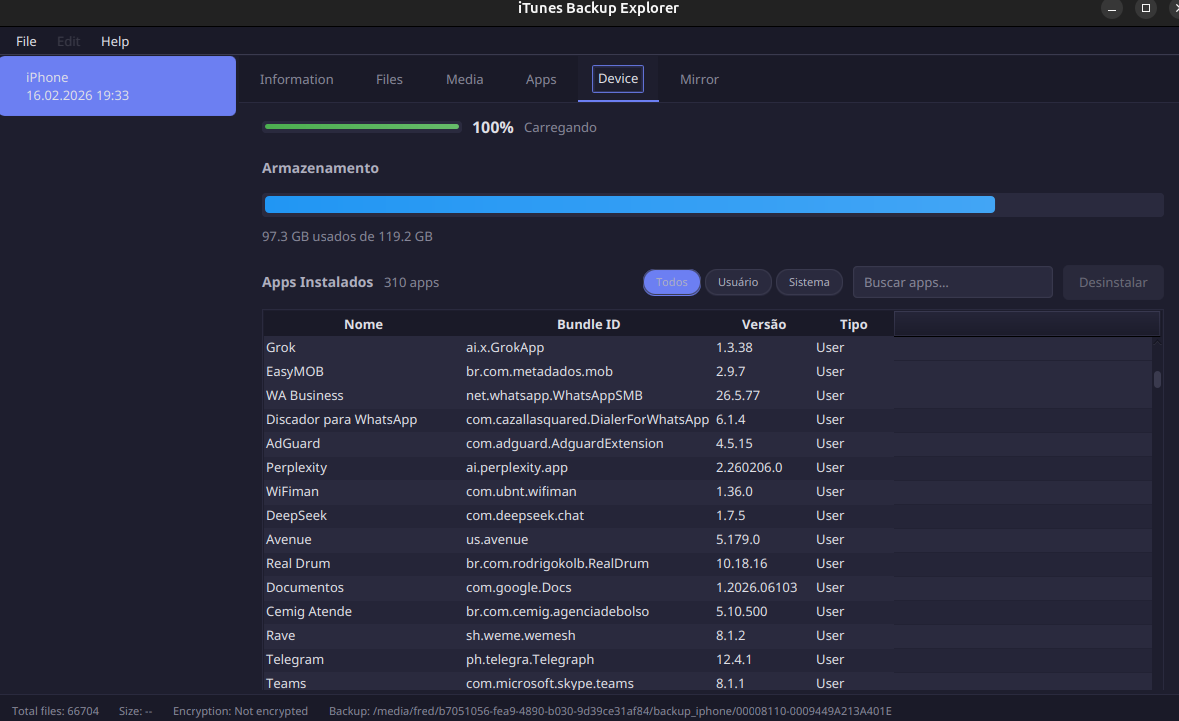Select the WA Business app row

tap(707, 395)
